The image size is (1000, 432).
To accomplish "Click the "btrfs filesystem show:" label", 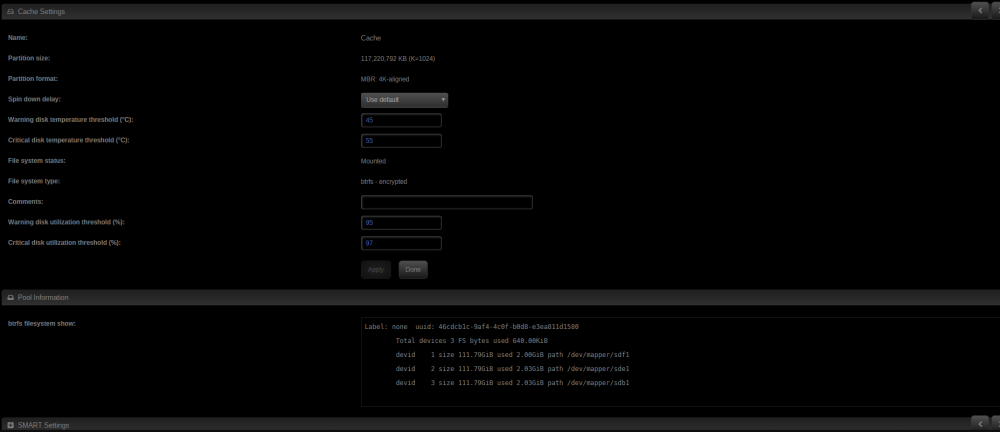I will [x=41, y=324].
